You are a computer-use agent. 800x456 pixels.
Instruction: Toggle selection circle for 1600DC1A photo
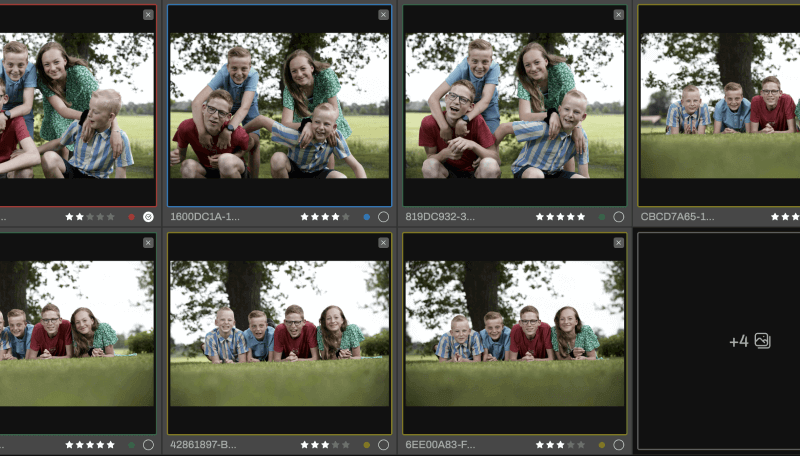click(x=383, y=216)
